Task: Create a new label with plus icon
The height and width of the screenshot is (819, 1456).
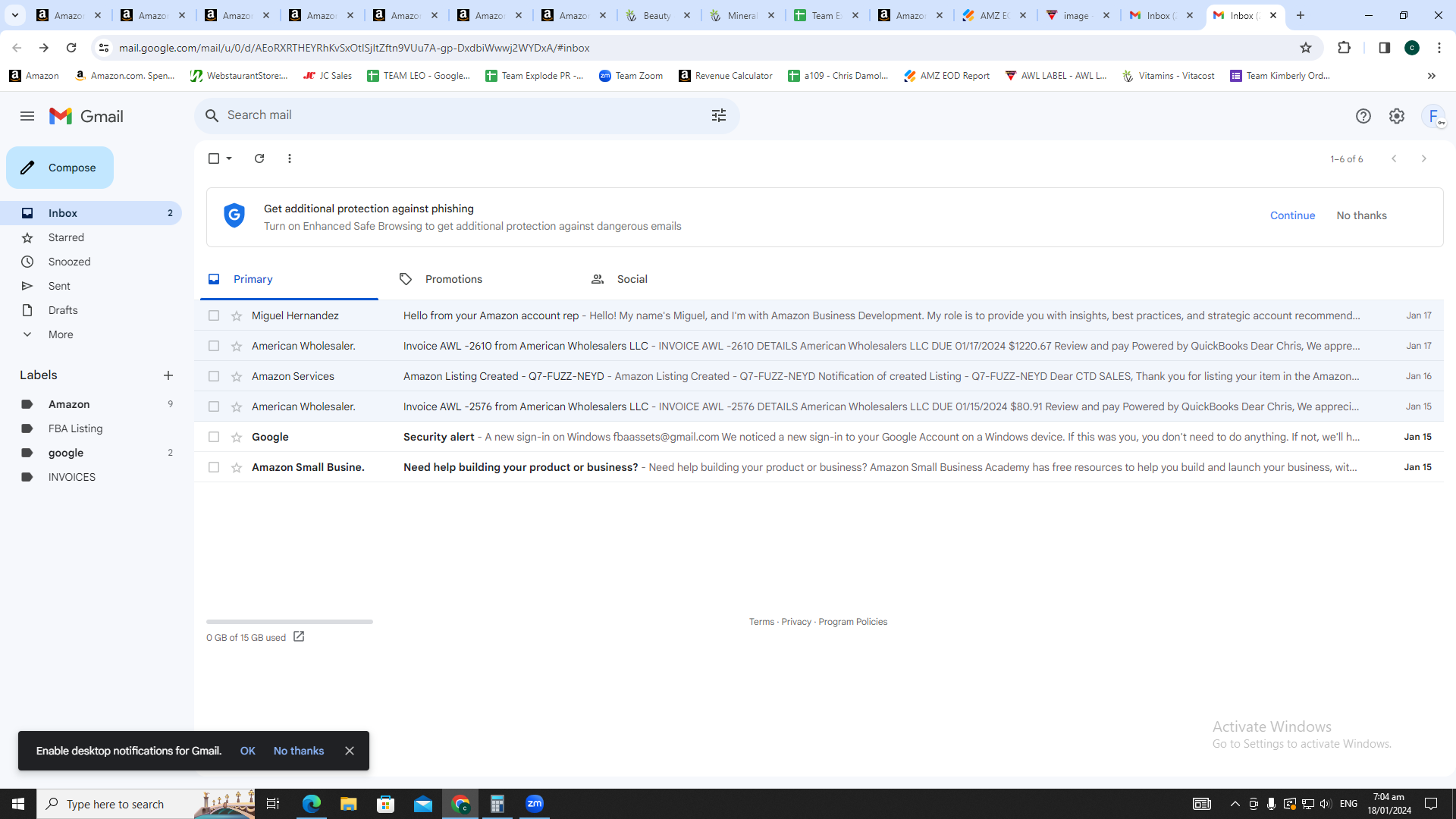Action: [168, 375]
